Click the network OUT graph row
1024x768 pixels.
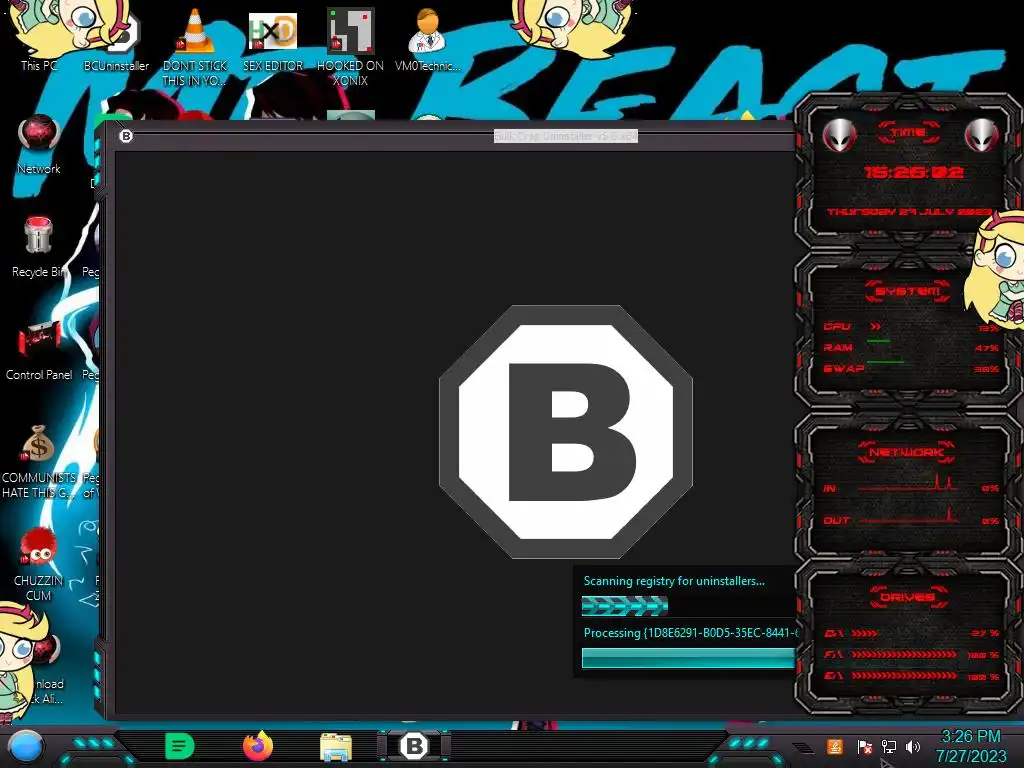[911, 517]
